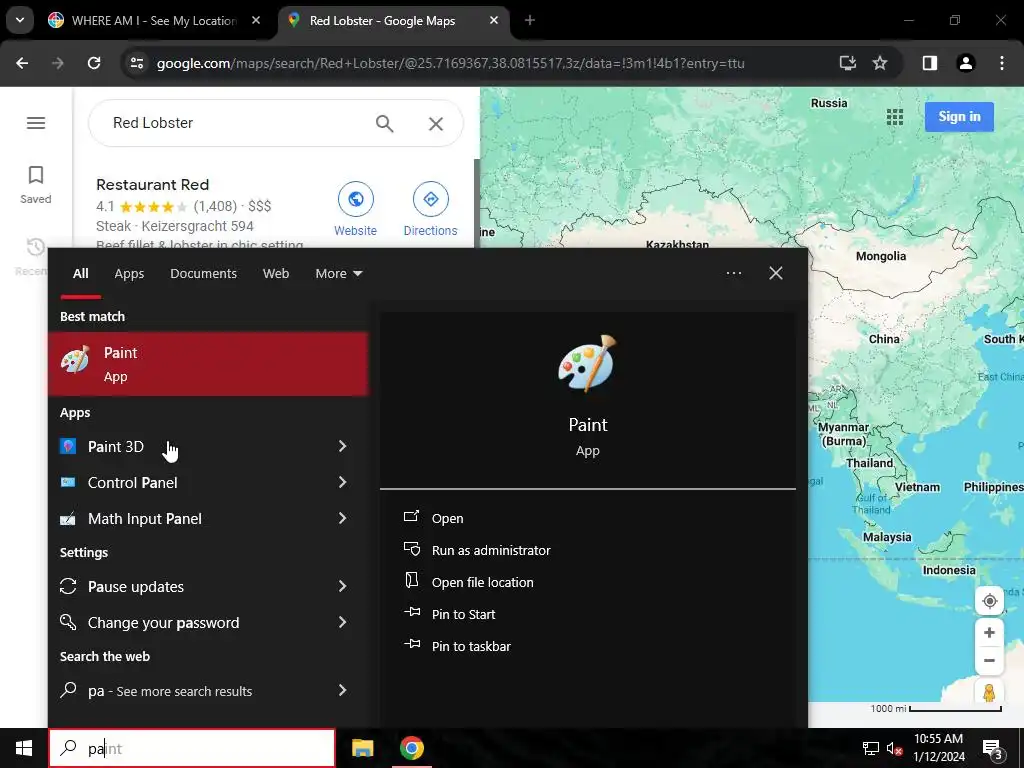The height and width of the screenshot is (768, 1024).
Task: View site information icon in address bar
Action: (137, 63)
